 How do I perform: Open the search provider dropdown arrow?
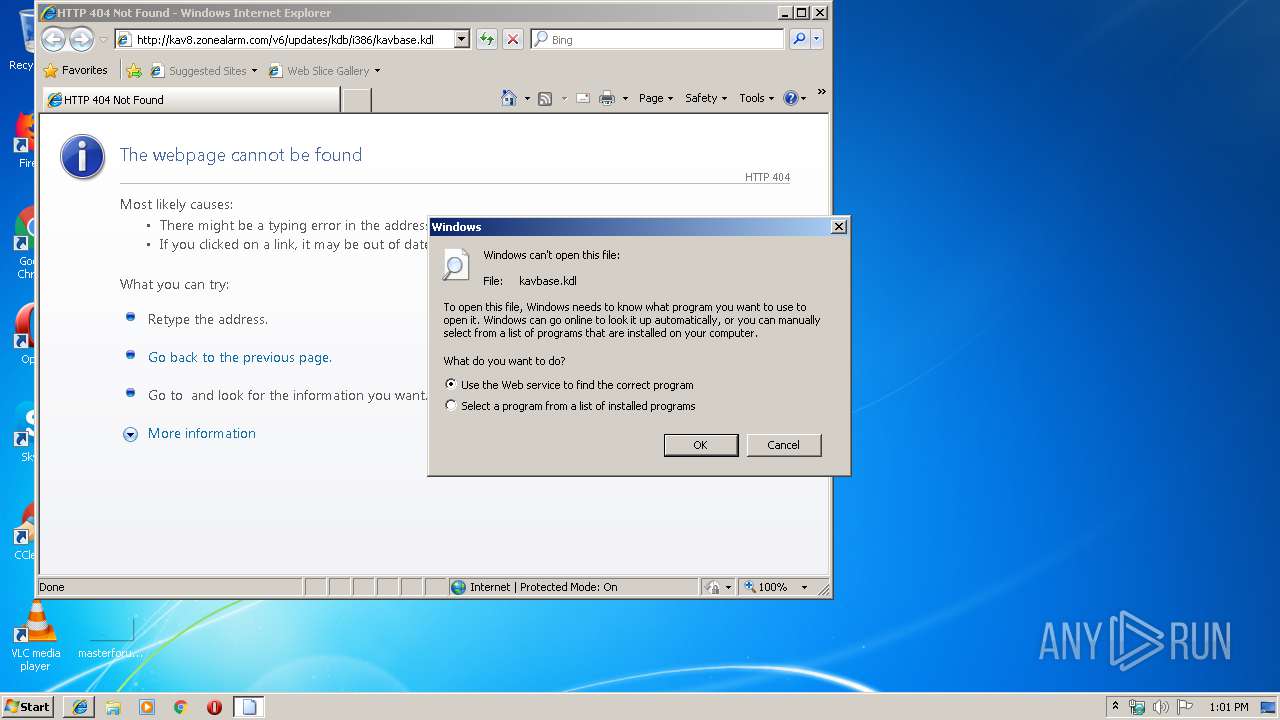coord(817,40)
